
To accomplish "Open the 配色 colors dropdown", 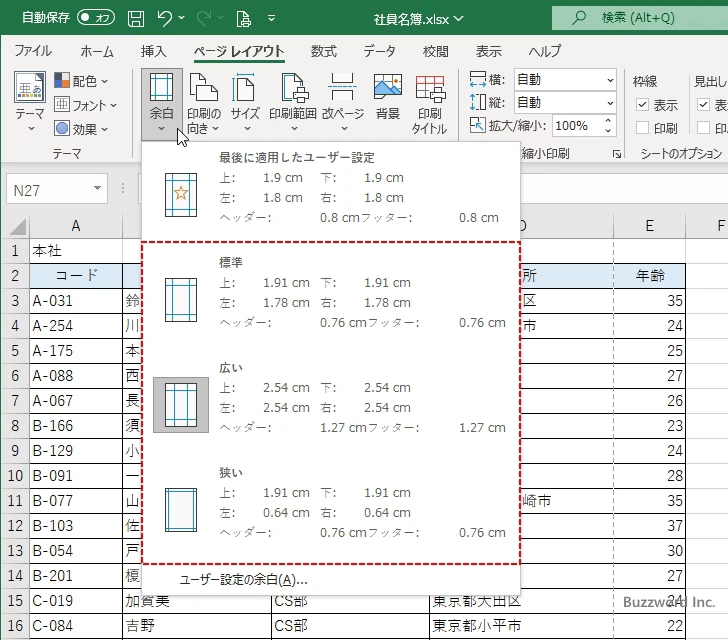I will (x=81, y=81).
